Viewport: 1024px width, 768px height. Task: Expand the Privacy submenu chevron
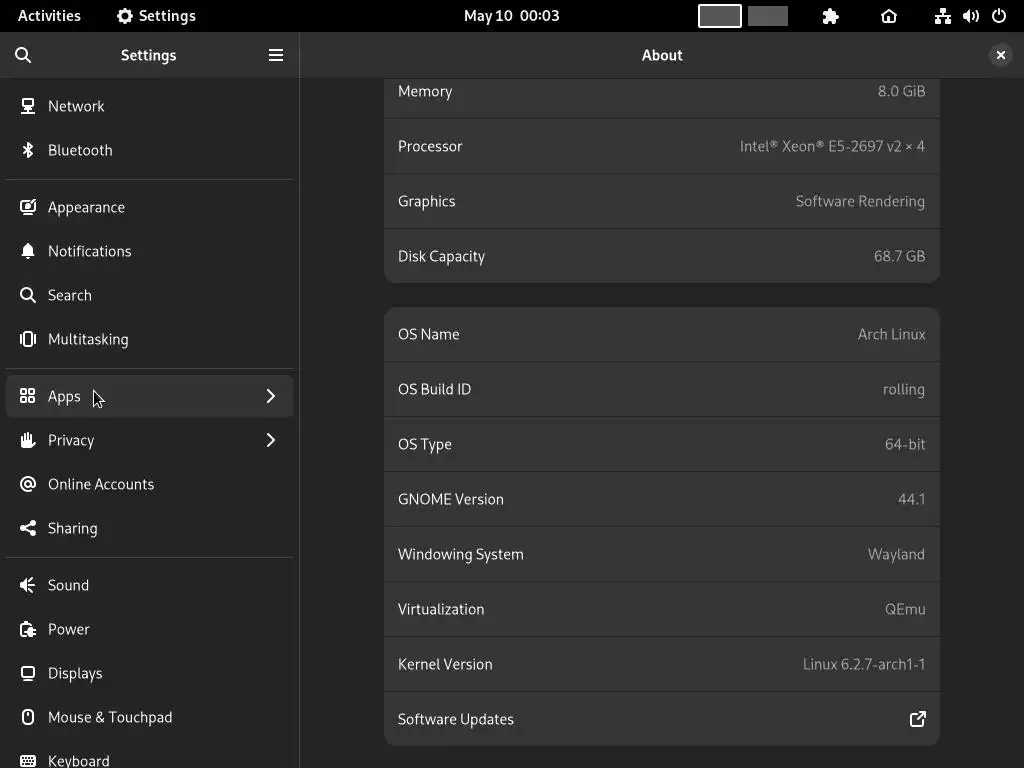[x=270, y=440]
